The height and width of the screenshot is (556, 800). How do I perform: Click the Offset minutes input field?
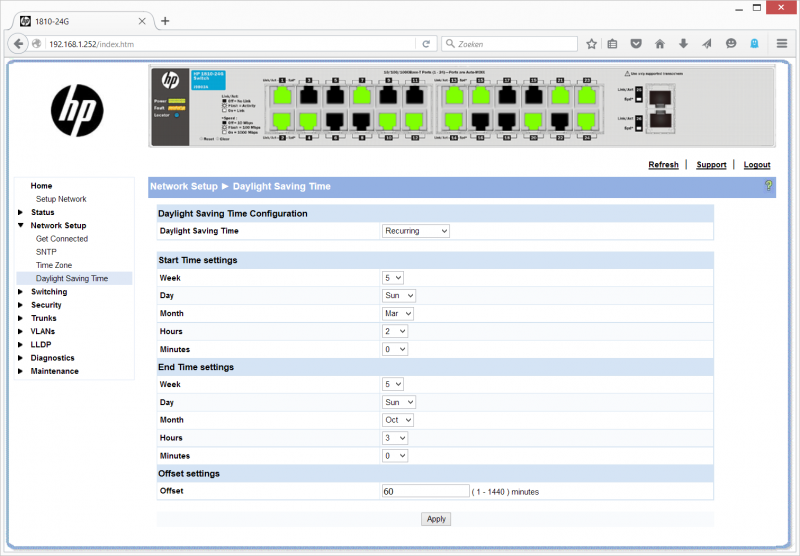coord(426,491)
